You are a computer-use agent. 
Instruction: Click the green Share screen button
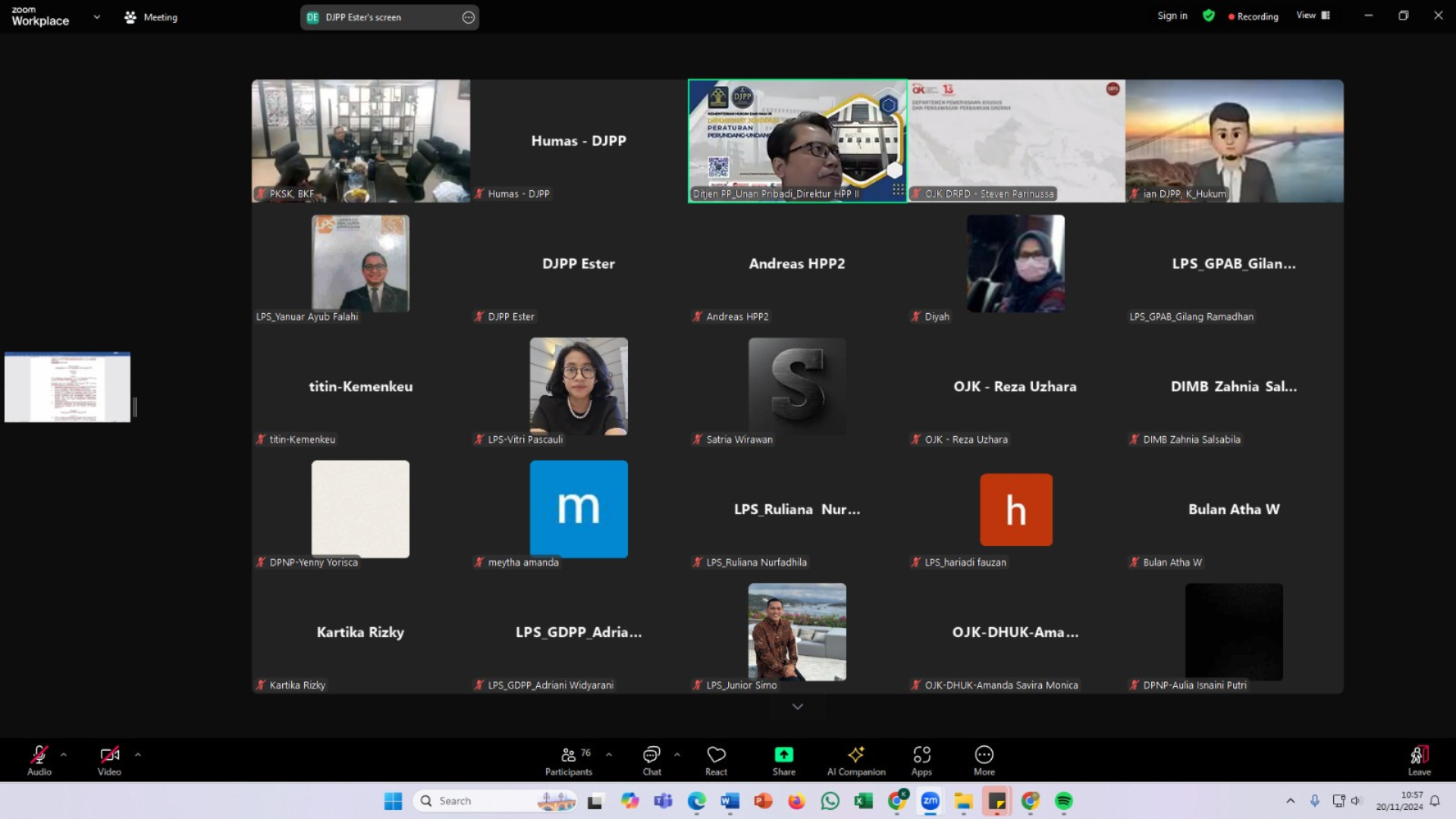coord(783,761)
